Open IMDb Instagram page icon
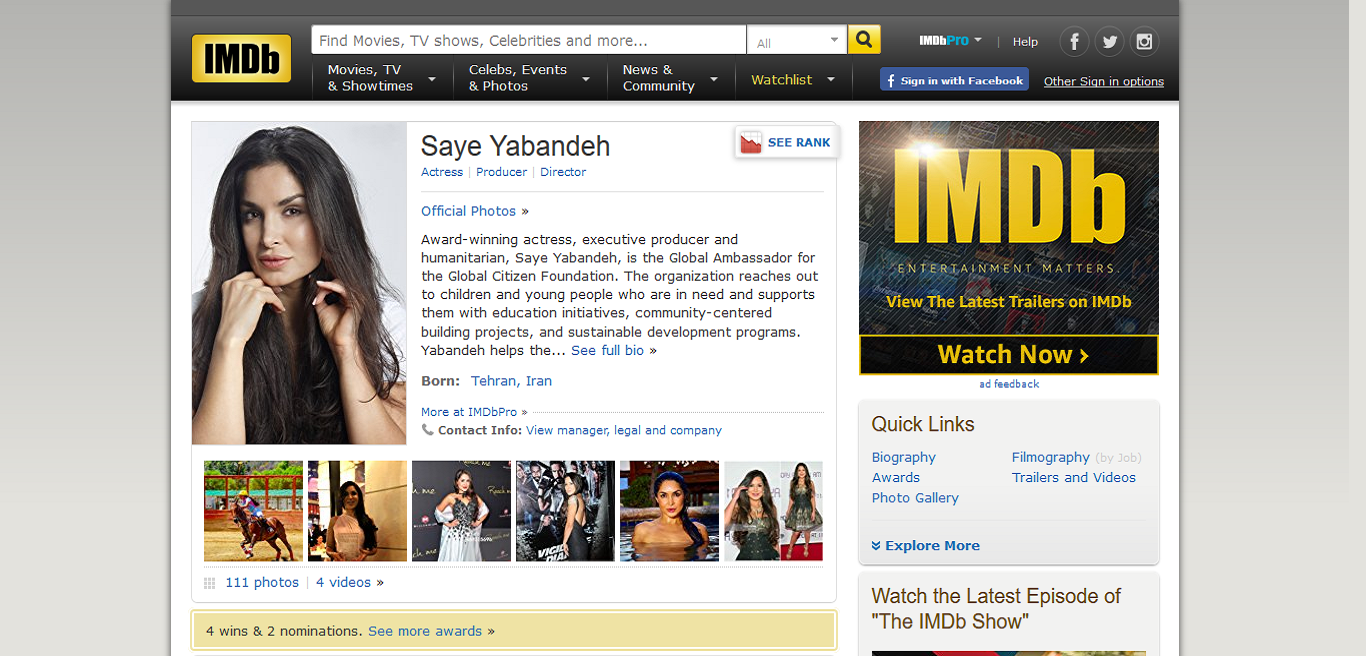The width and height of the screenshot is (1366, 656). 1144,42
